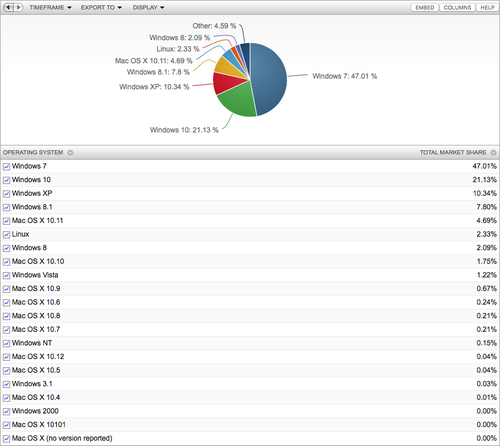Click the 'Linux: 2.33 %' chart label
500x446 pixels.
click(x=178, y=49)
